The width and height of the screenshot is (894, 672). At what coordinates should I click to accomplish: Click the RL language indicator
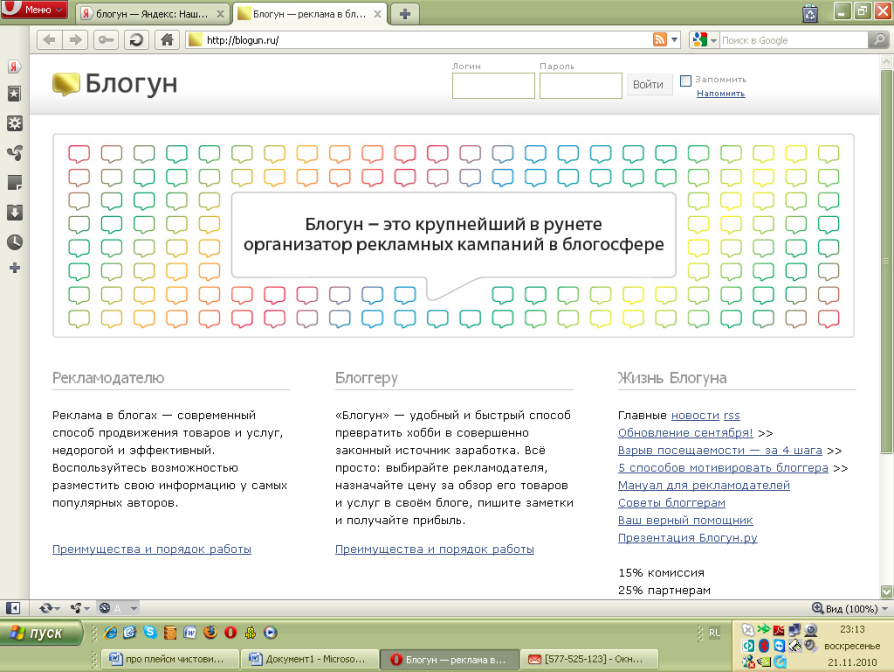[714, 633]
